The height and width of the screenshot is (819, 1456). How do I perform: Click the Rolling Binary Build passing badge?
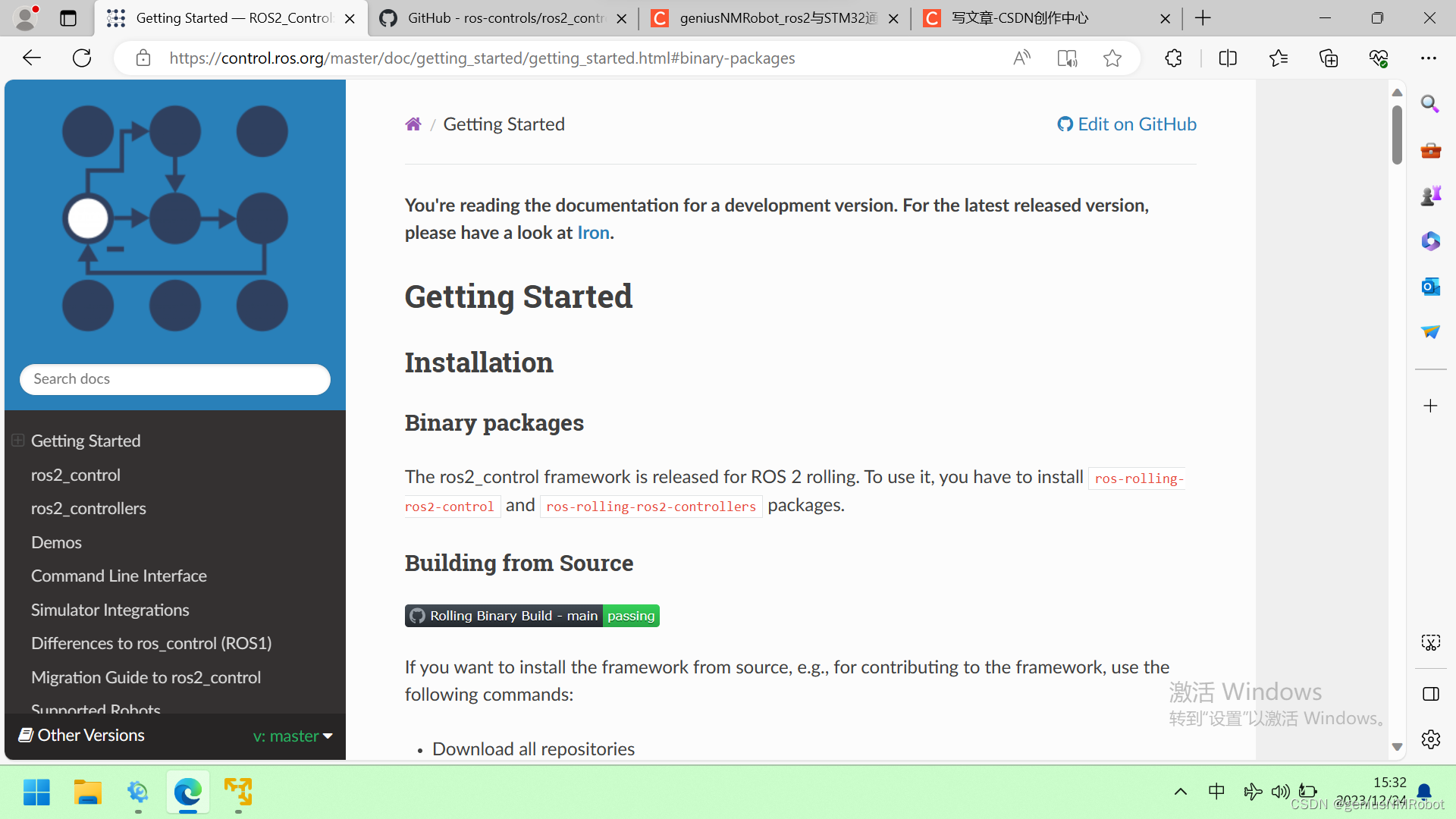tap(533, 615)
